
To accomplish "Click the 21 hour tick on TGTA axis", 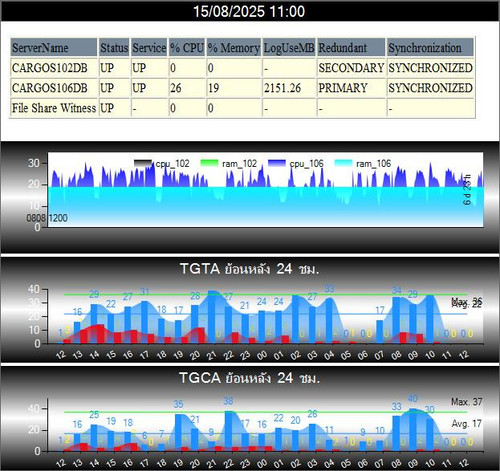I will pos(211,356).
